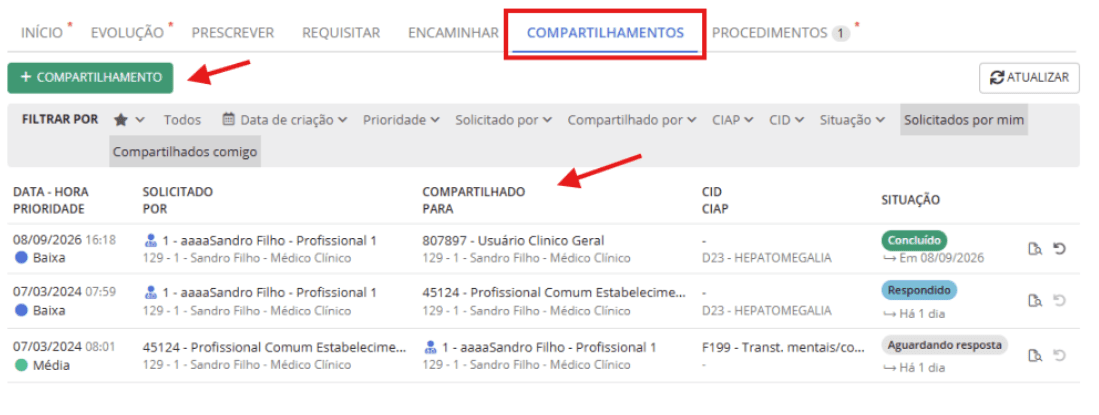Image resolution: width=1099 pixels, height=415 pixels.
Task: Open the PRESCREVER tab
Action: point(233,32)
